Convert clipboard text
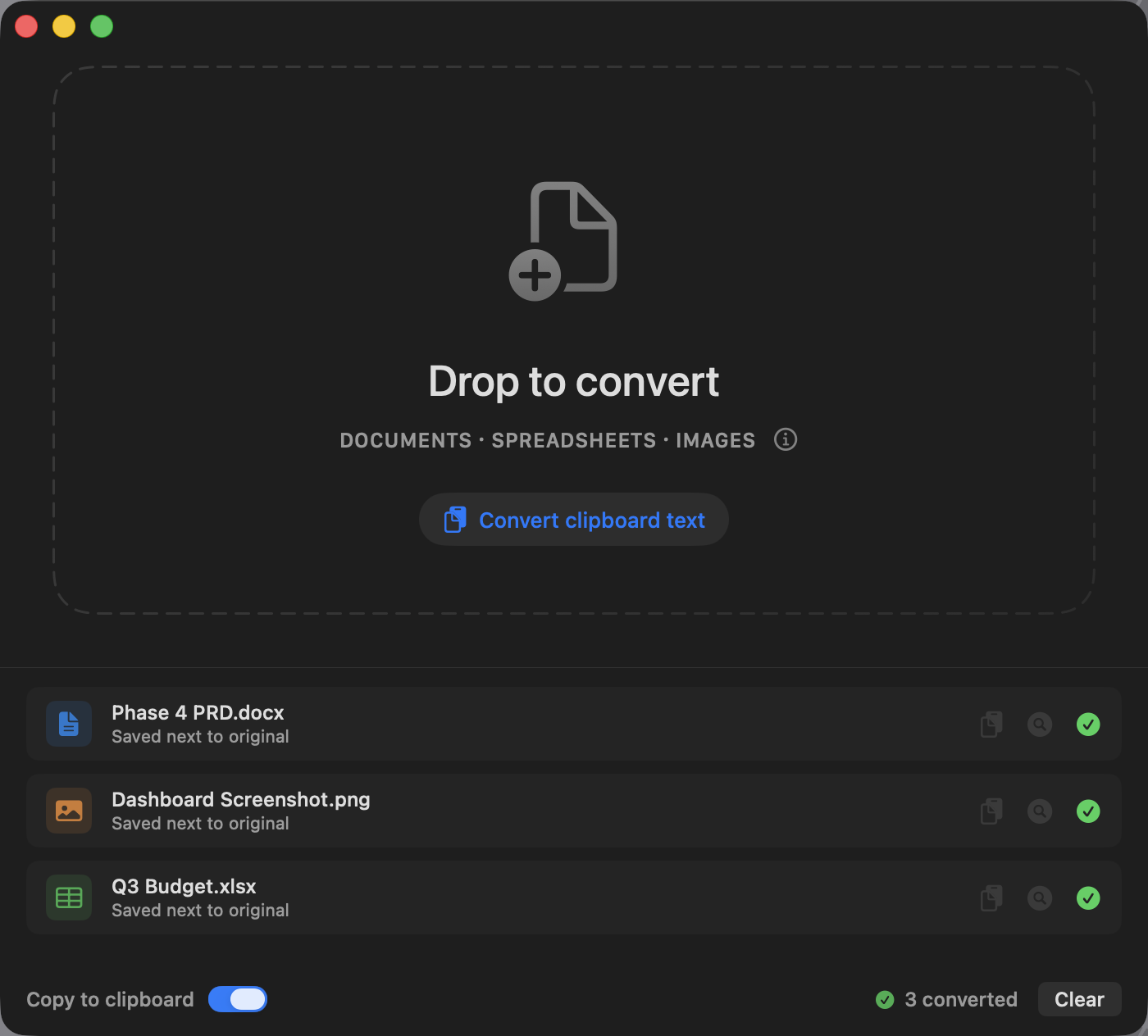This screenshot has width=1148, height=1036. [x=574, y=520]
